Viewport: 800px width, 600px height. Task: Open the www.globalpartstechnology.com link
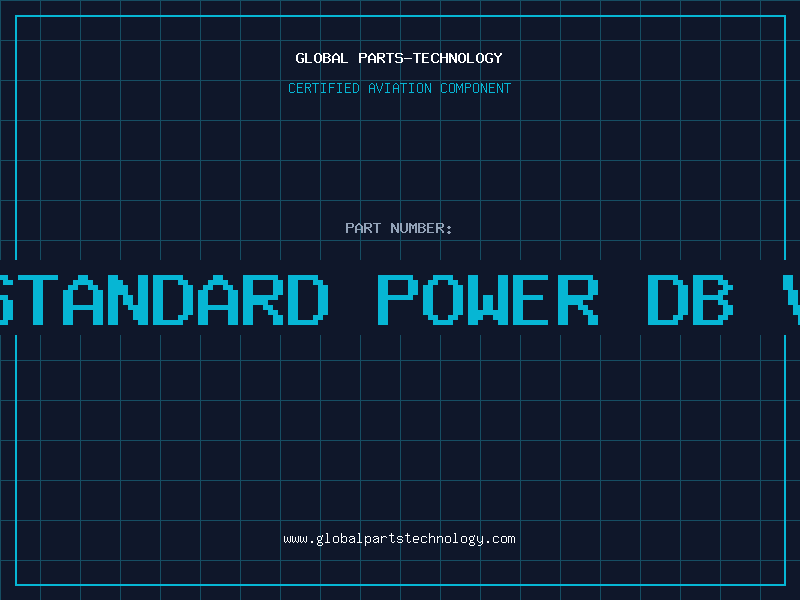click(x=399, y=539)
